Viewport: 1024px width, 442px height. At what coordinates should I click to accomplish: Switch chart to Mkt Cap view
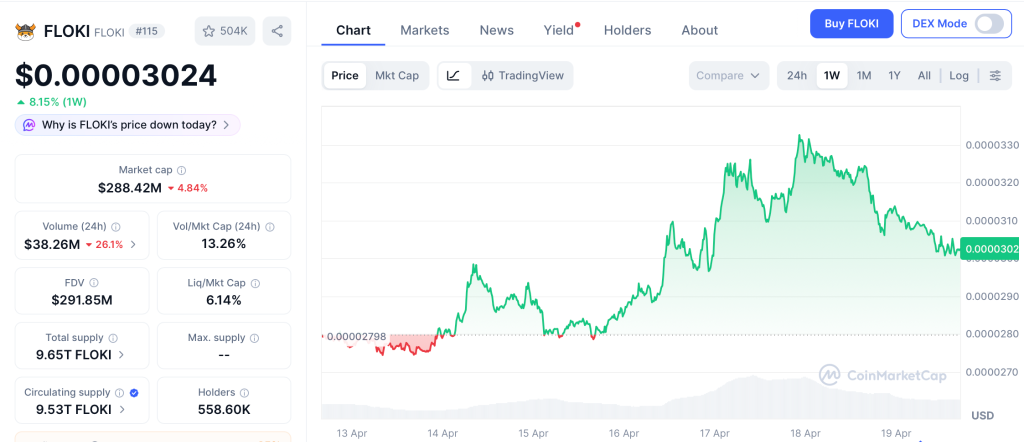tap(397, 76)
